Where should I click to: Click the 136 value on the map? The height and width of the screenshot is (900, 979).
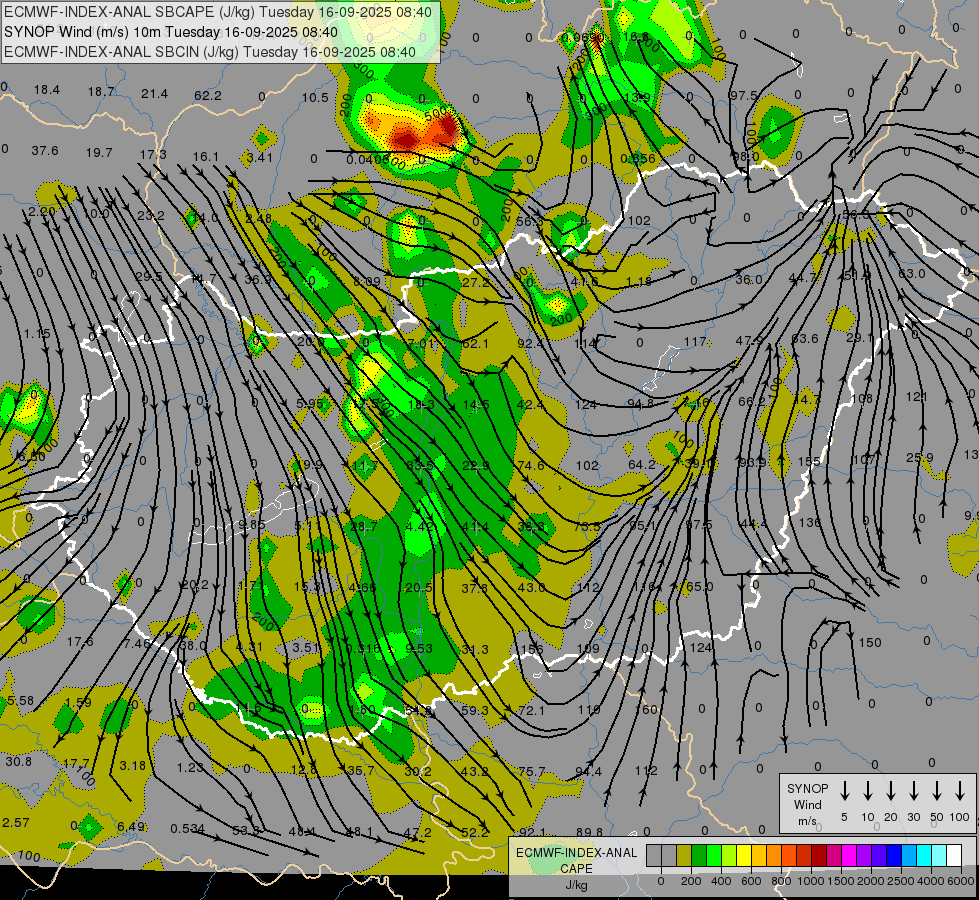point(810,522)
